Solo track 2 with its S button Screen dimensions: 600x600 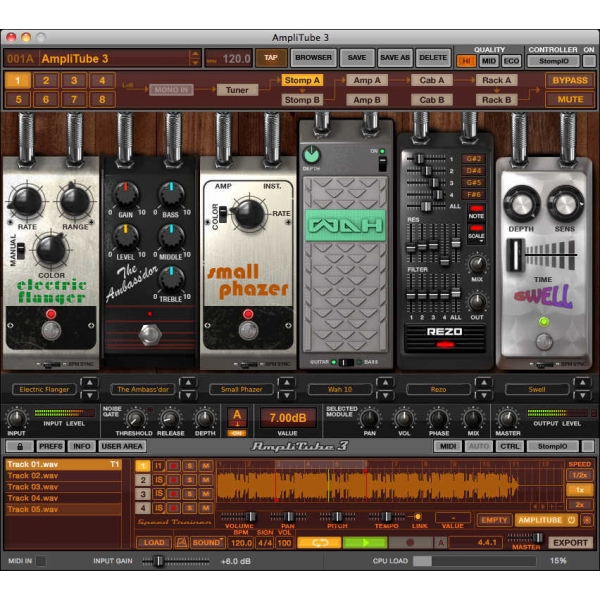(x=189, y=480)
